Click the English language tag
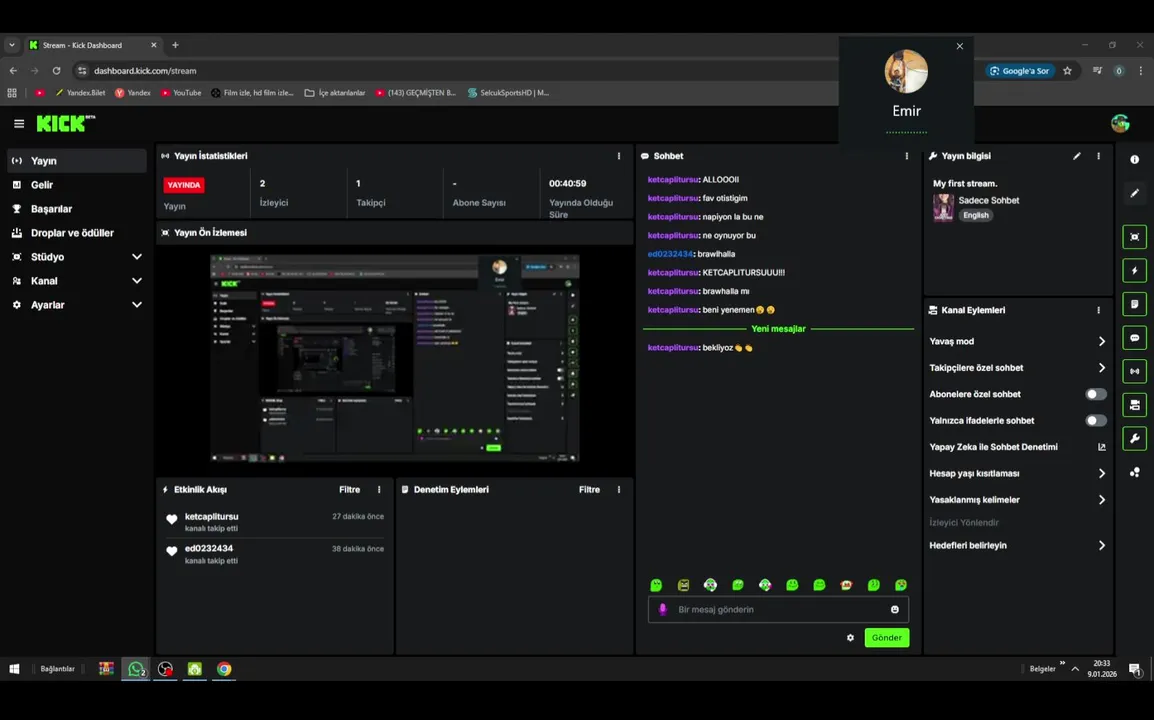 click(976, 216)
